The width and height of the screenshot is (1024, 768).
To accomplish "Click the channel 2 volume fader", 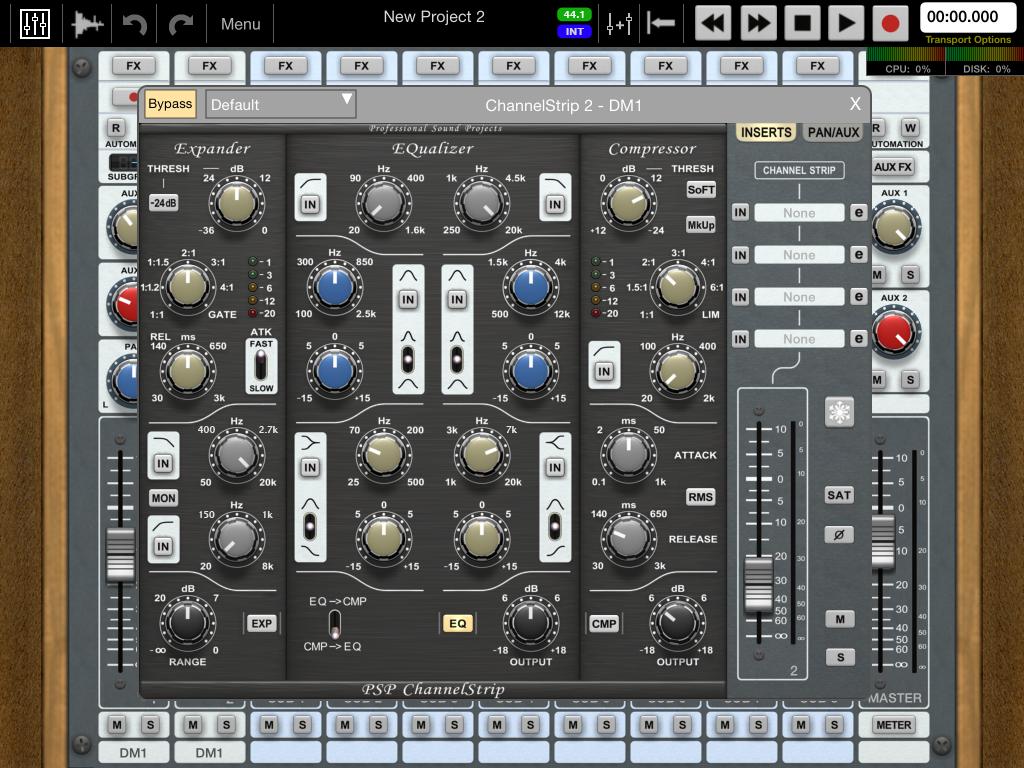I will tap(758, 583).
